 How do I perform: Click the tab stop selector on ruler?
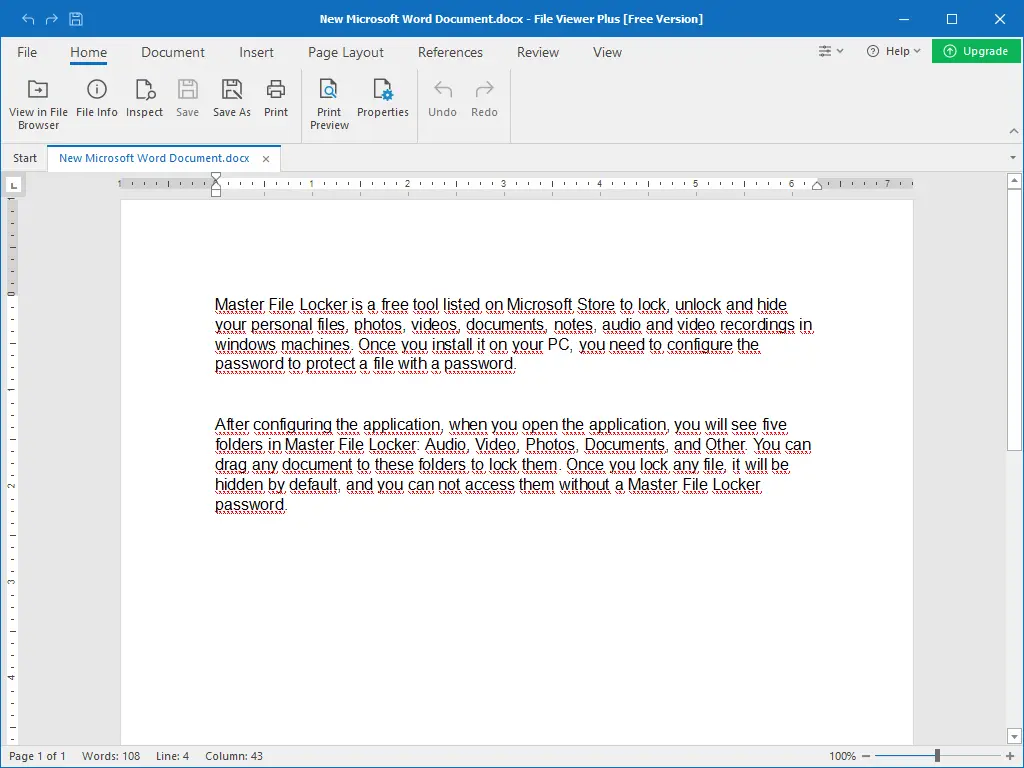click(x=13, y=185)
